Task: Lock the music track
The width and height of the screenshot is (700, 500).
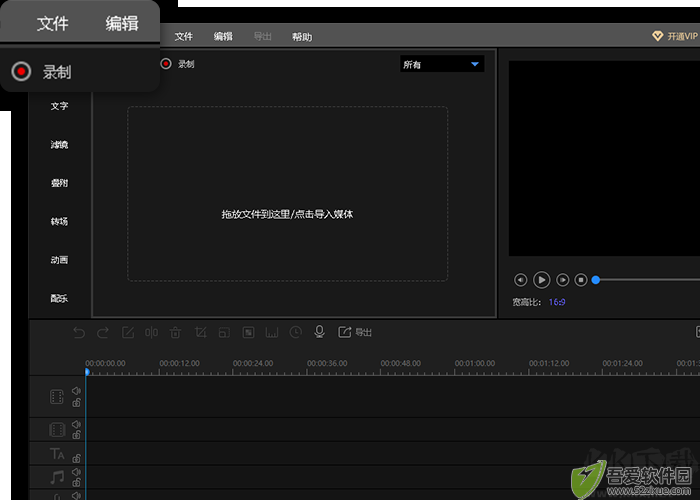Action: coord(76,483)
